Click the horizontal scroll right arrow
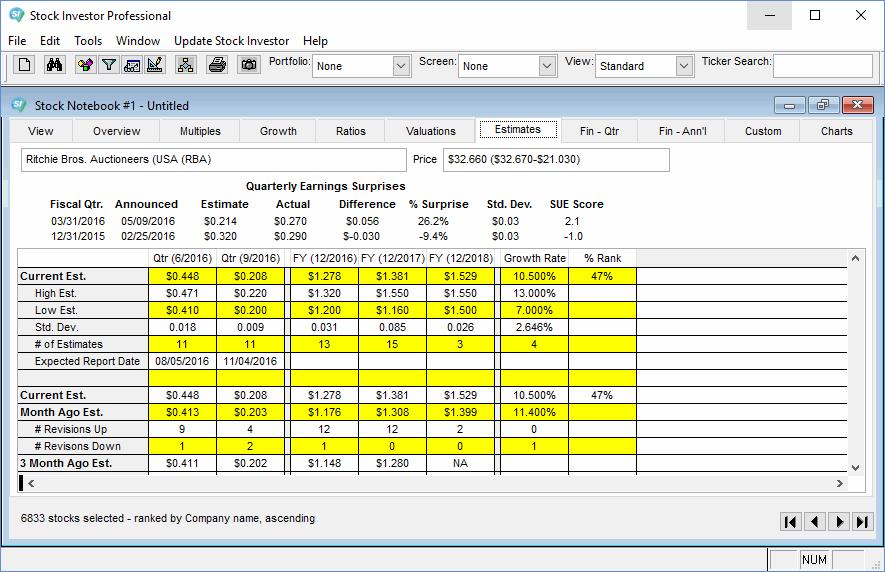The height and width of the screenshot is (572, 885). [x=840, y=483]
